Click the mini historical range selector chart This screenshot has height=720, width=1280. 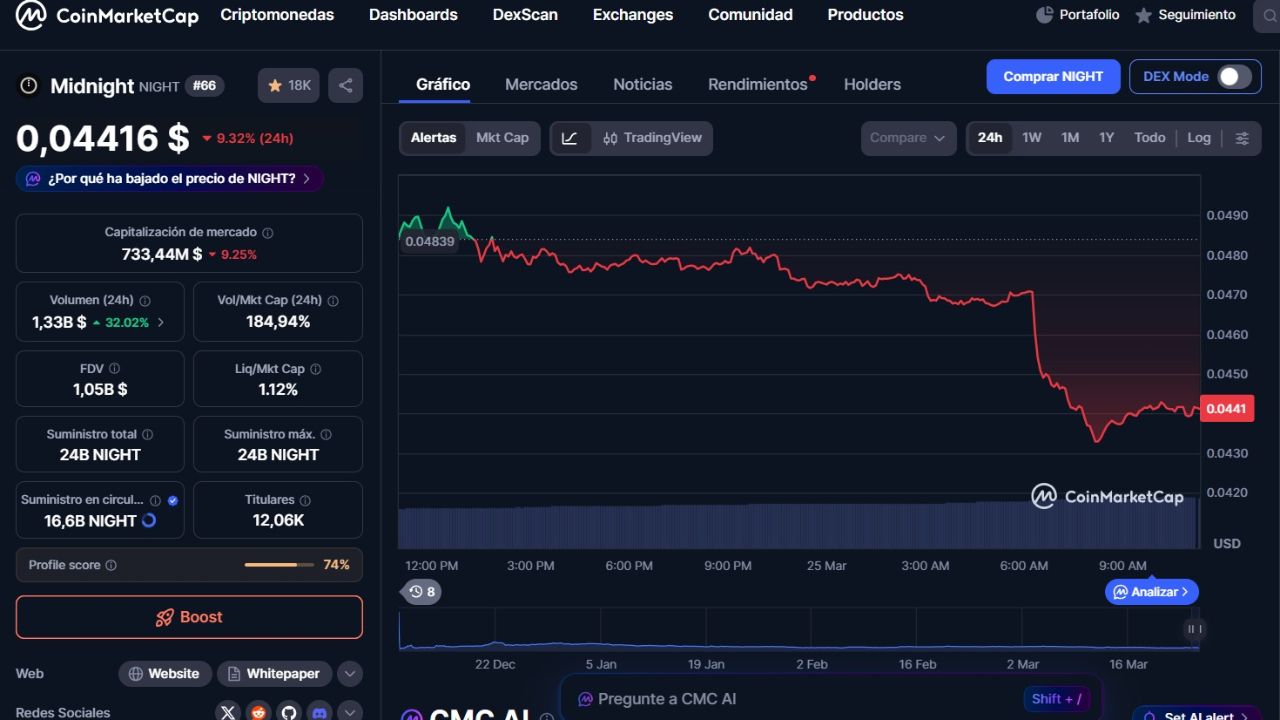(x=799, y=631)
